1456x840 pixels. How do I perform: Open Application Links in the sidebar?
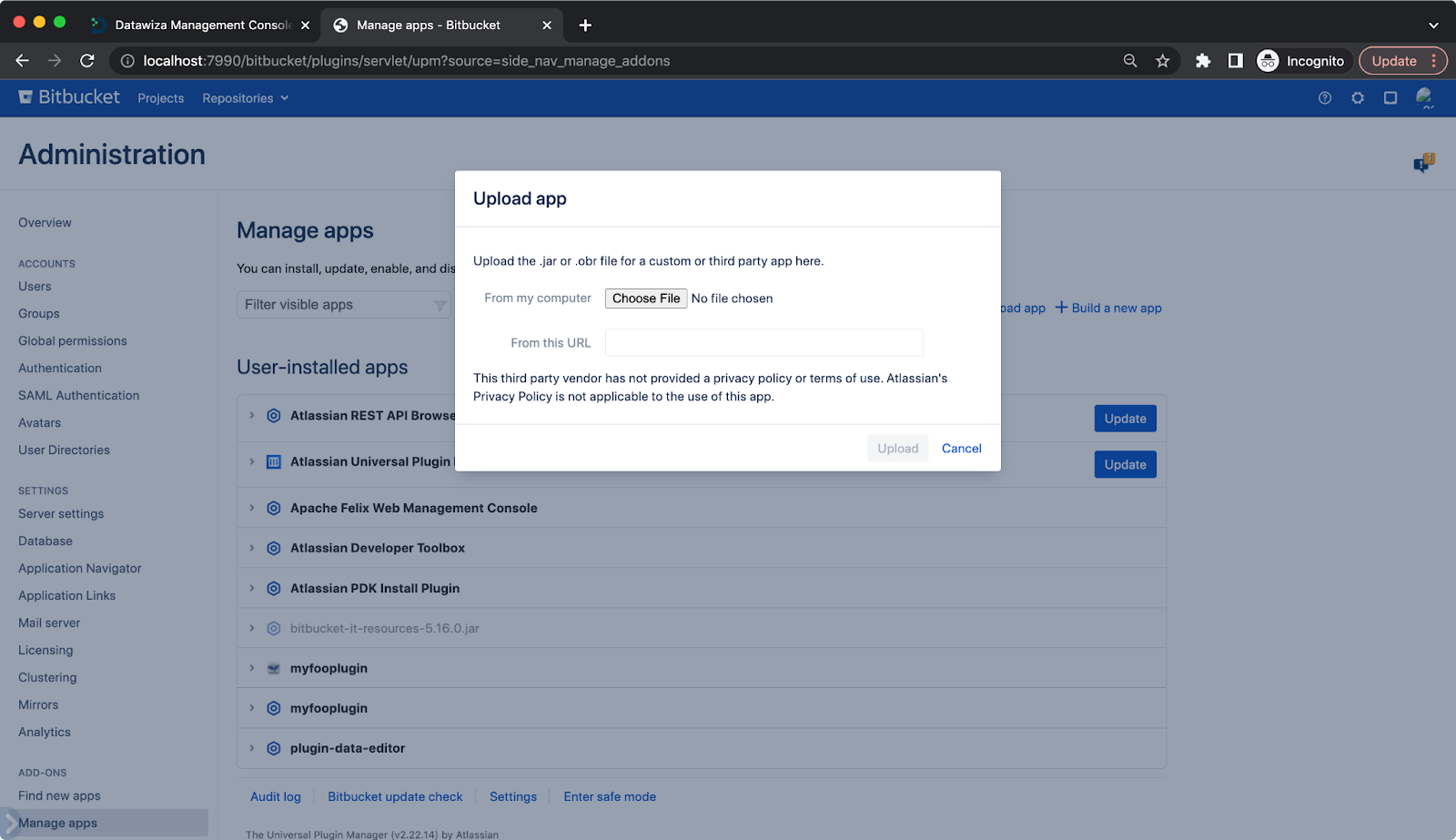67,596
